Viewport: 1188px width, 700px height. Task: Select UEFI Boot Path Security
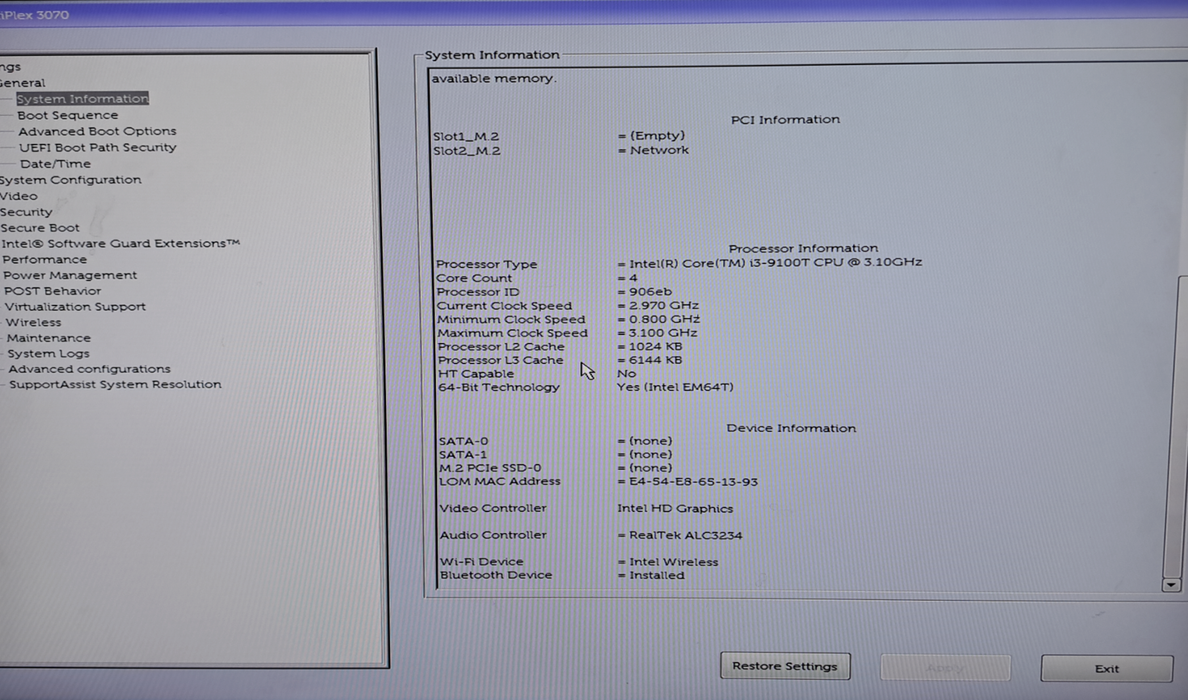pyautogui.click(x=98, y=147)
